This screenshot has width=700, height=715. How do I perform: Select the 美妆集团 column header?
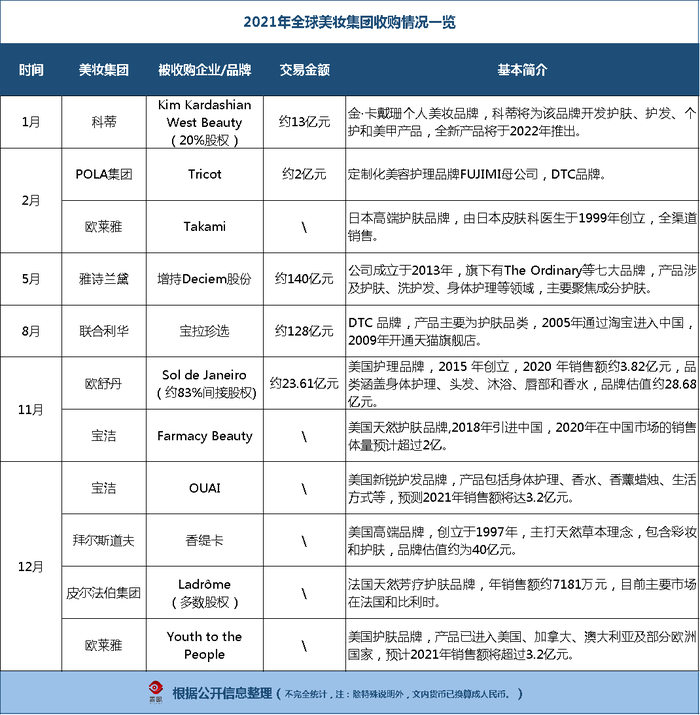tap(104, 70)
